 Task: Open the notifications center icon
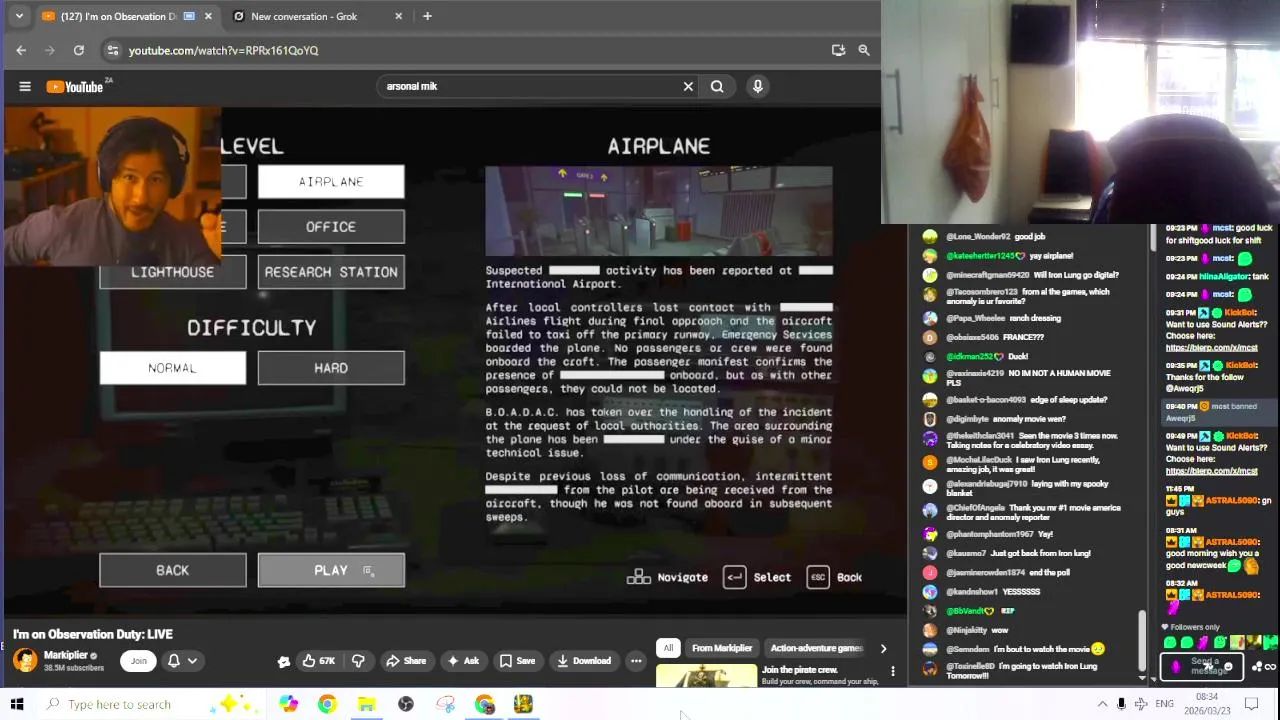coord(1251,704)
